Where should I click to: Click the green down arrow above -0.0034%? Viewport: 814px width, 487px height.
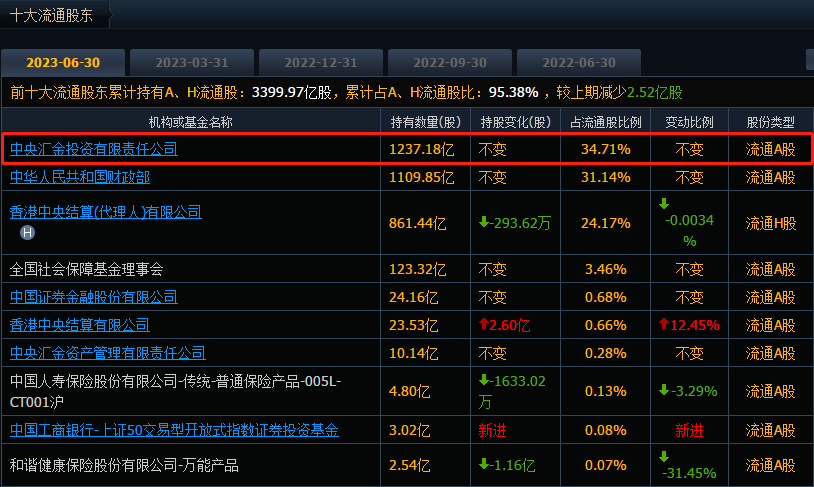[663, 204]
